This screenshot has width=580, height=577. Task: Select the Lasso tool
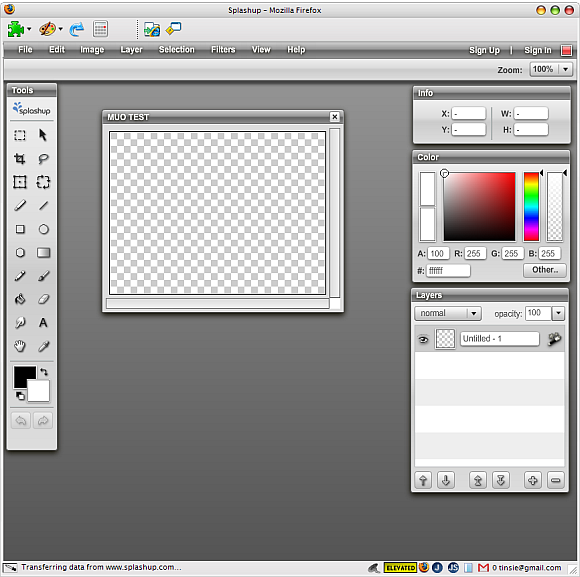point(43,159)
